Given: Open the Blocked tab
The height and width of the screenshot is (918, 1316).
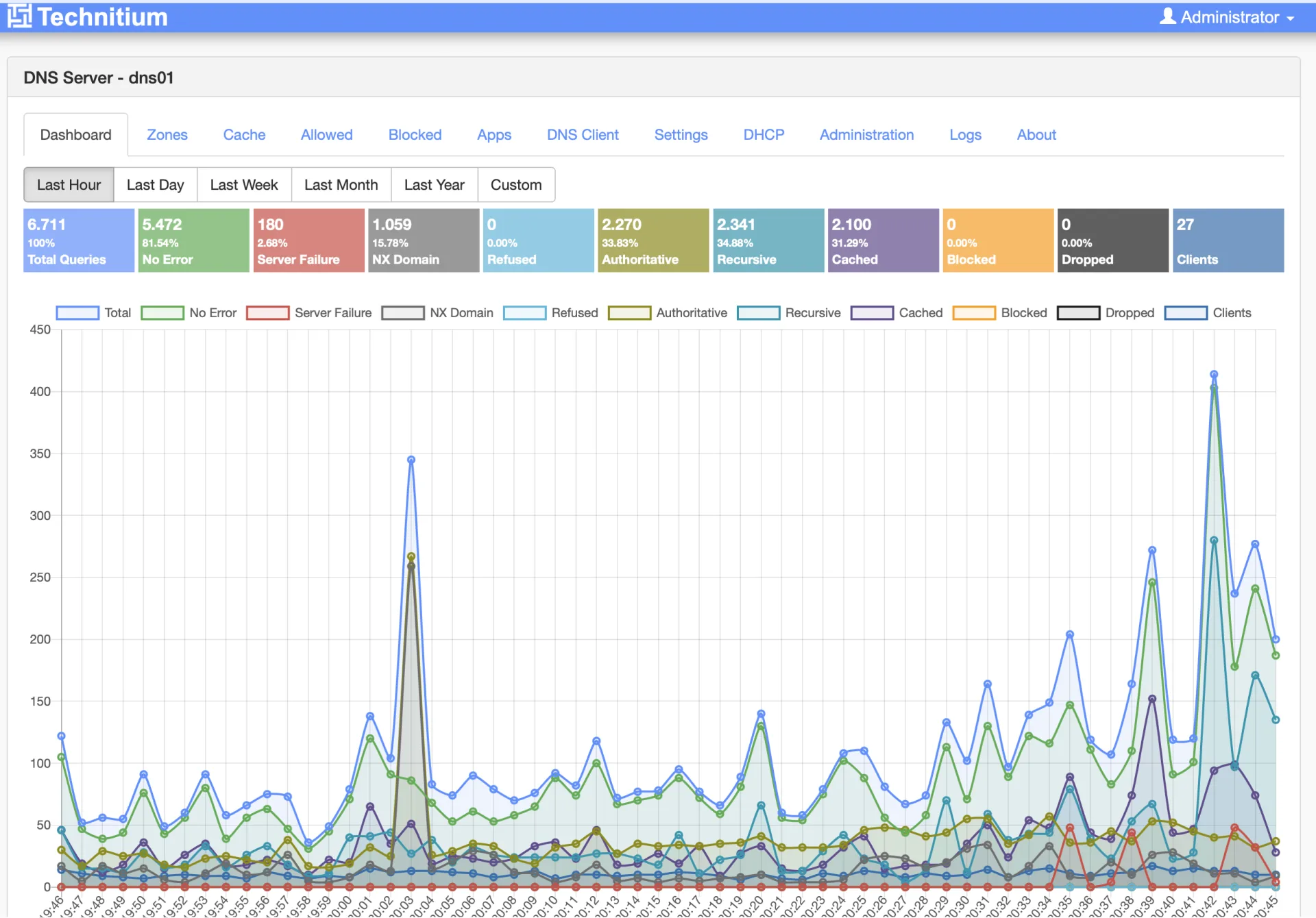Looking at the screenshot, I should click(415, 135).
